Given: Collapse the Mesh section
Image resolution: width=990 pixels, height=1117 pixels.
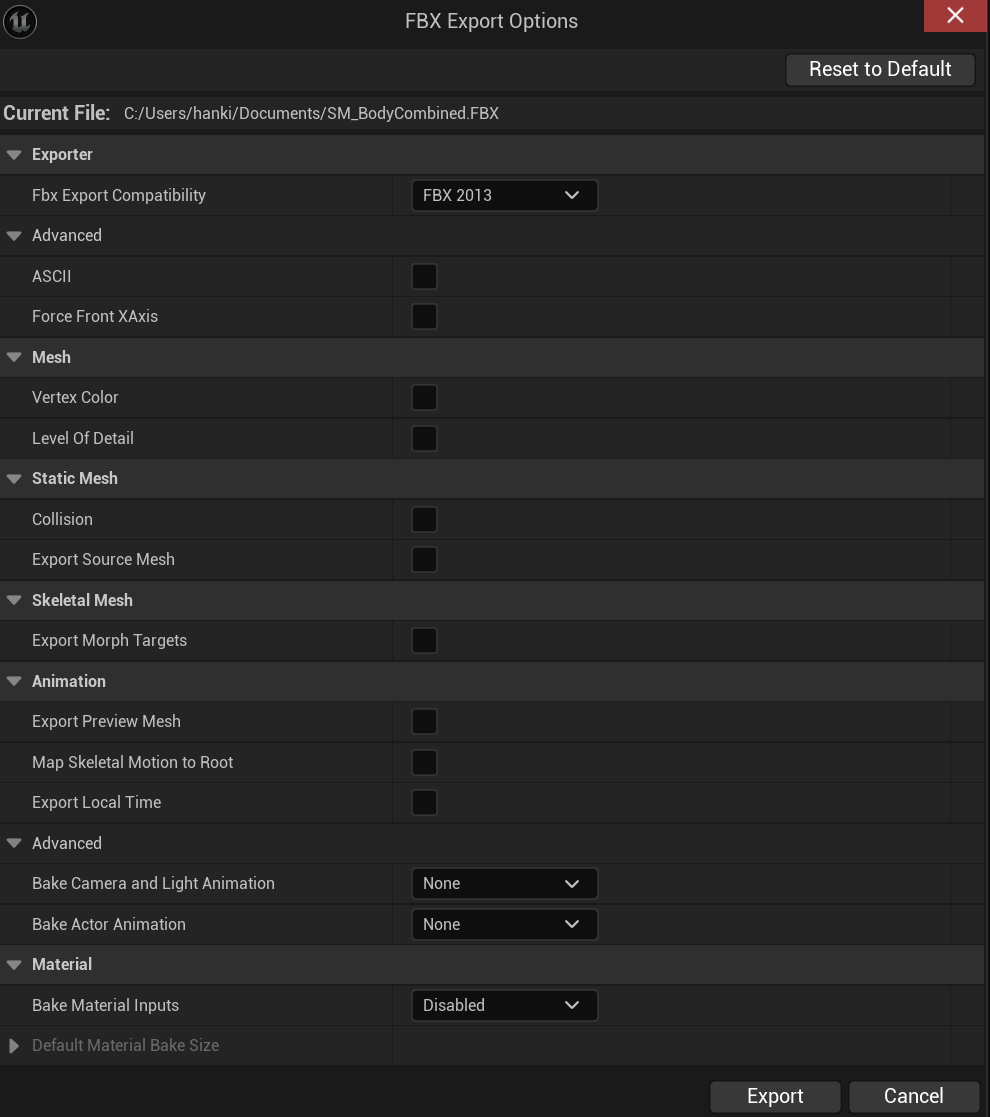Looking at the screenshot, I should click(x=14, y=357).
